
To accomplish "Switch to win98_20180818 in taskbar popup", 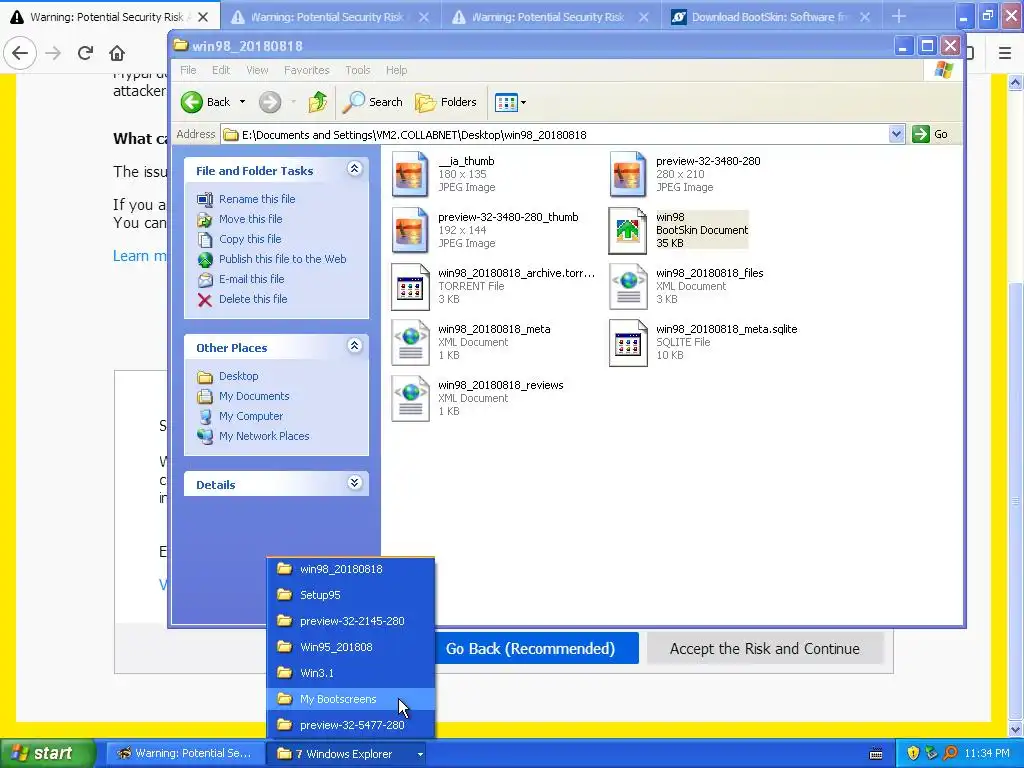I will pos(351,569).
